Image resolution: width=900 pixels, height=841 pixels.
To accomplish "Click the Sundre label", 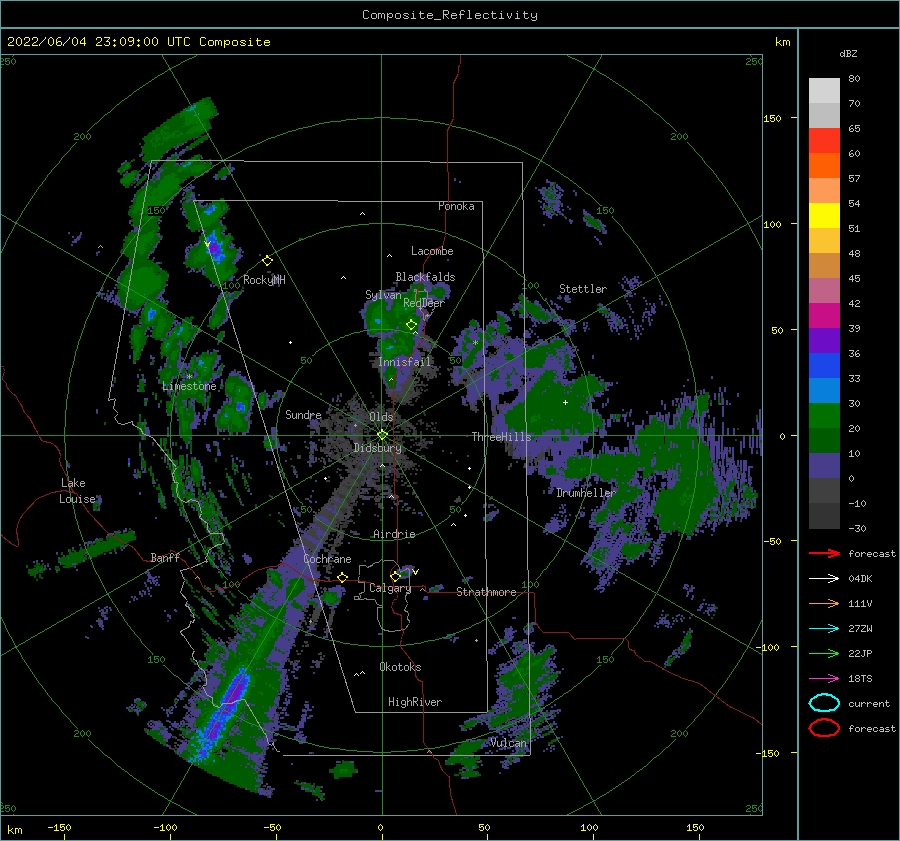I will 304,415.
